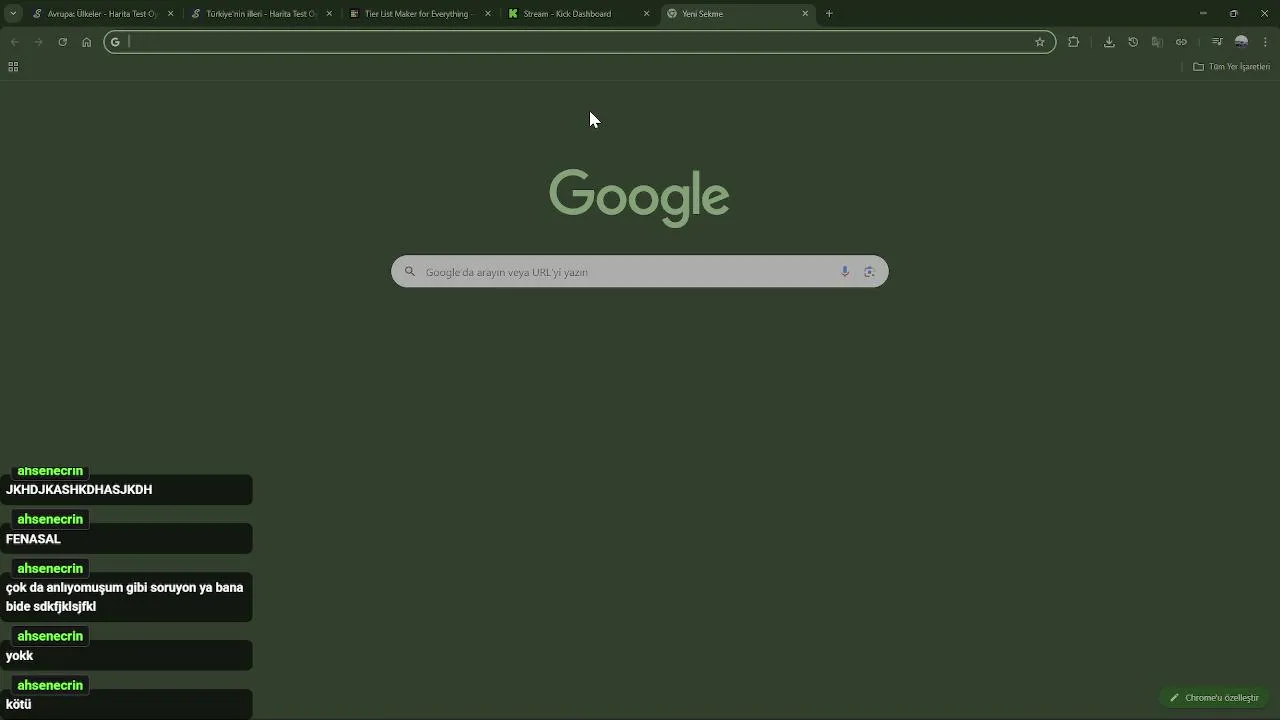
Task: Click the G site icon in address bar
Action: tap(115, 42)
